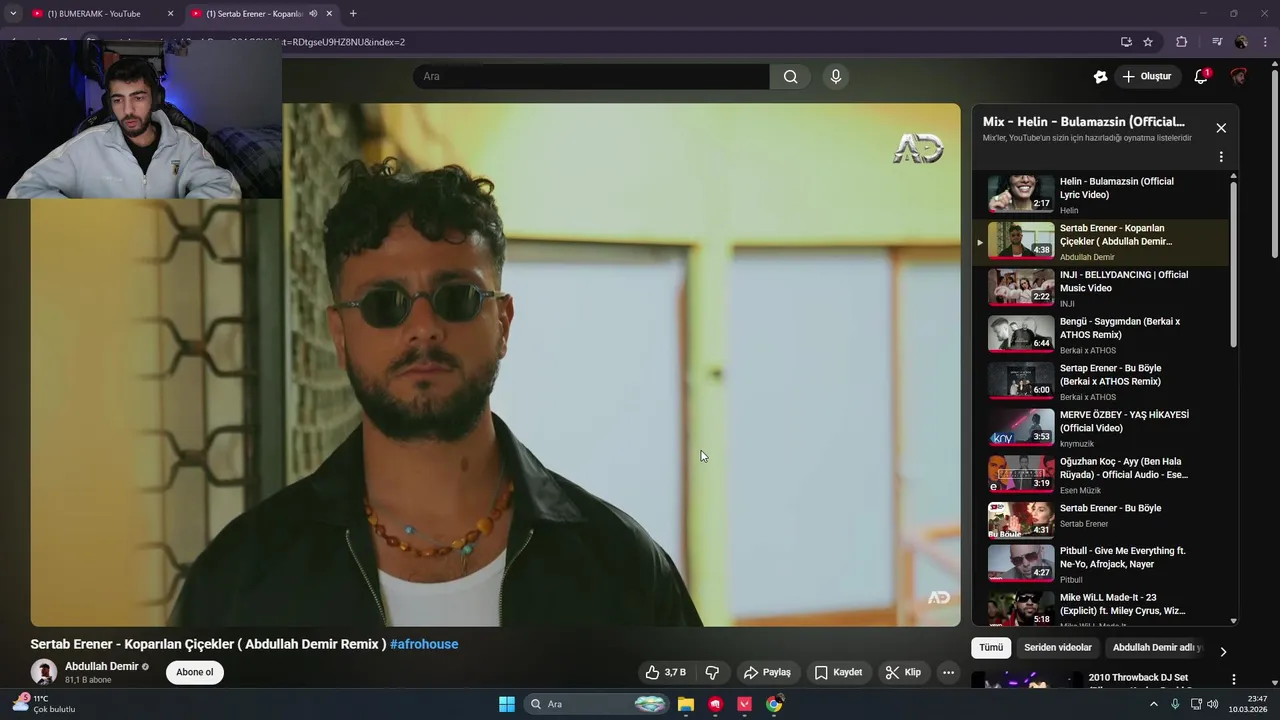
Task: Bookmark this page with the star icon
Action: click(1148, 42)
